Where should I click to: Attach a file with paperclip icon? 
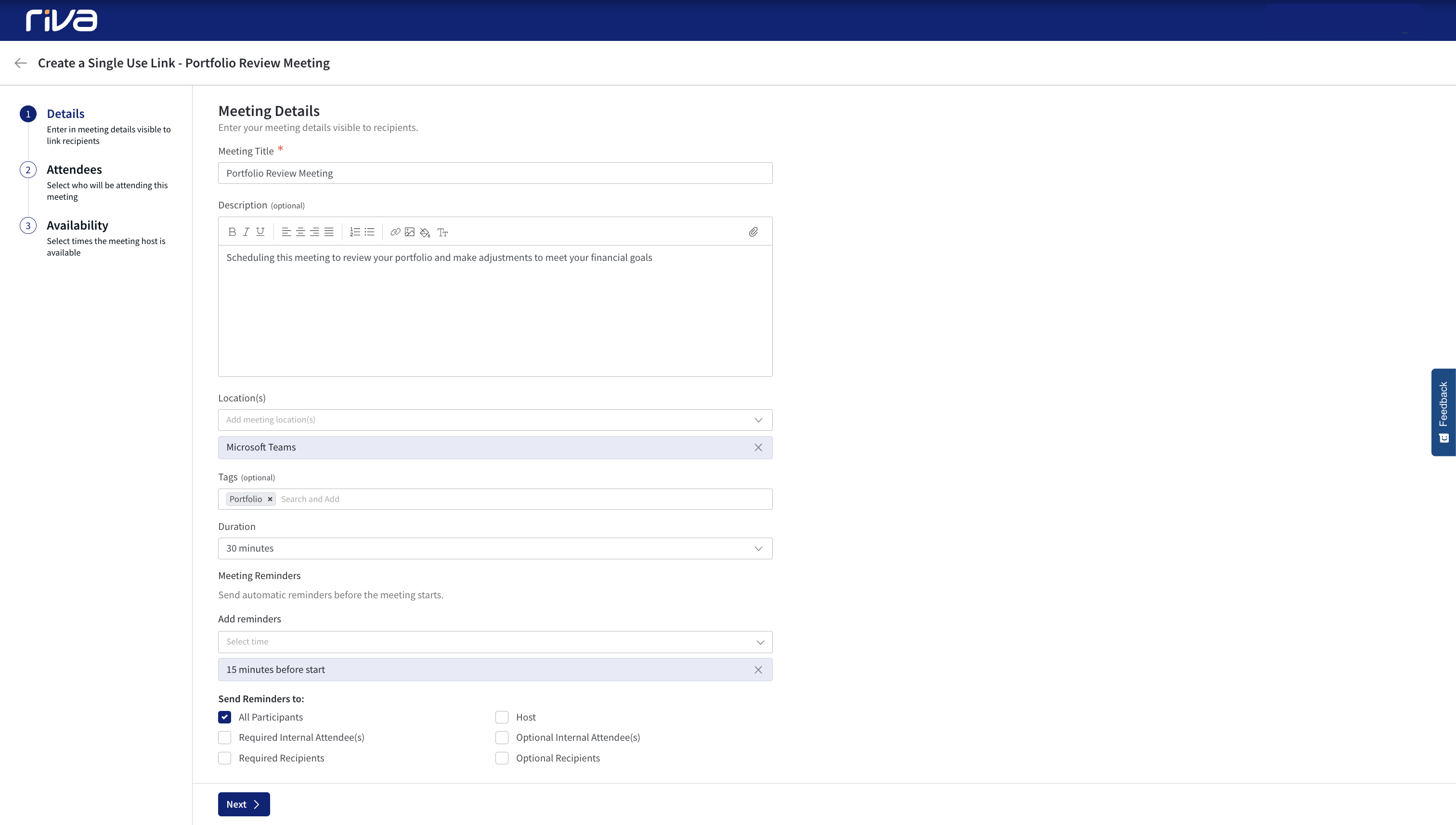(x=753, y=232)
